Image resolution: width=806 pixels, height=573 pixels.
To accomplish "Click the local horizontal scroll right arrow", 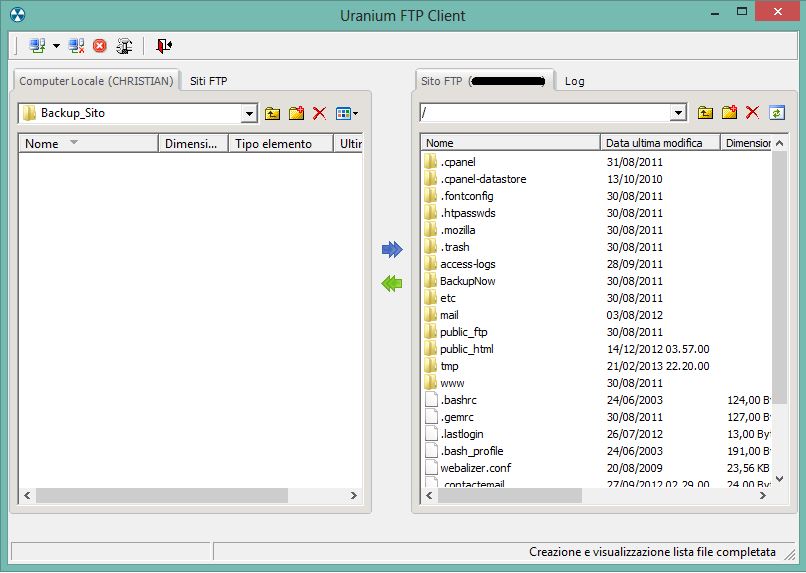I will pyautogui.click(x=354, y=495).
